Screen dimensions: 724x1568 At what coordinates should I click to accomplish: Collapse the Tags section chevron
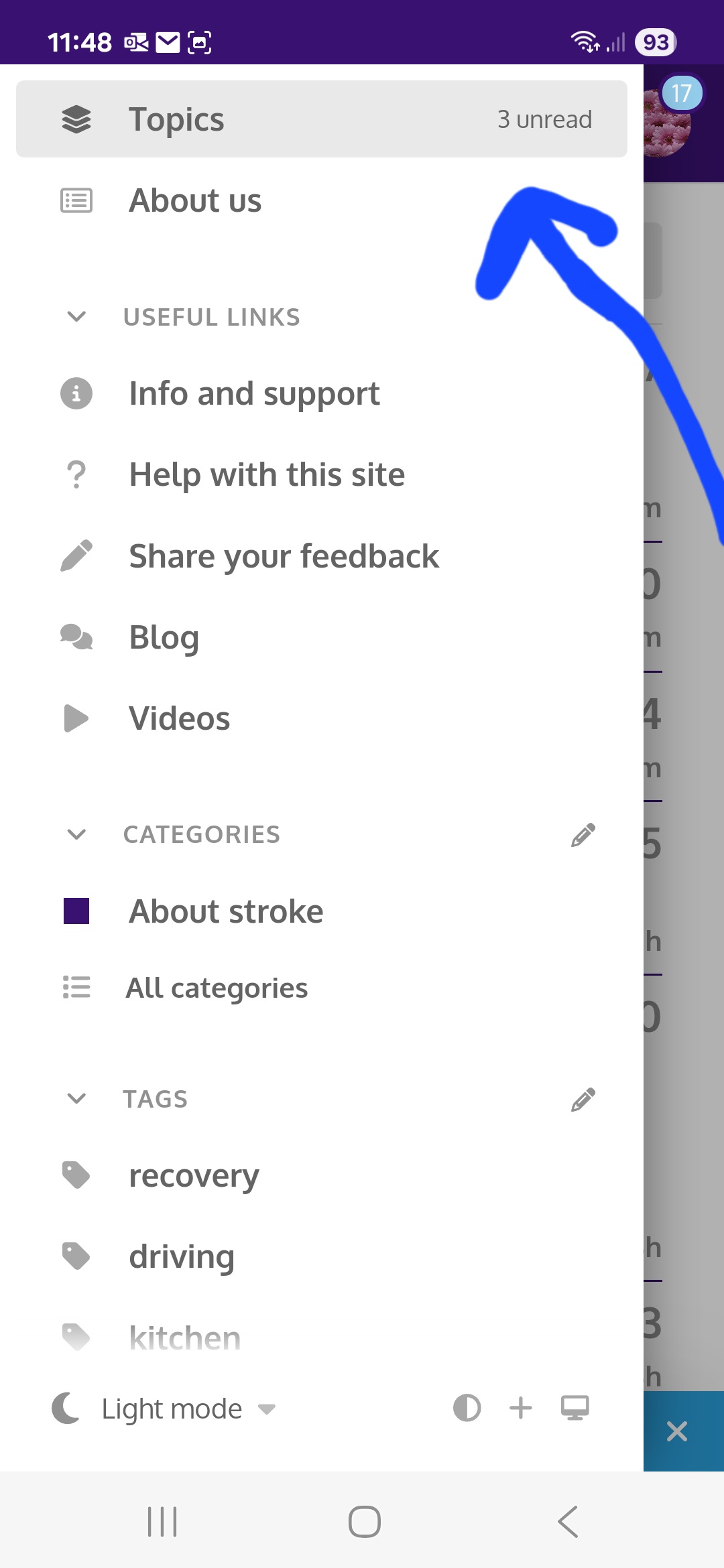coord(77,1098)
